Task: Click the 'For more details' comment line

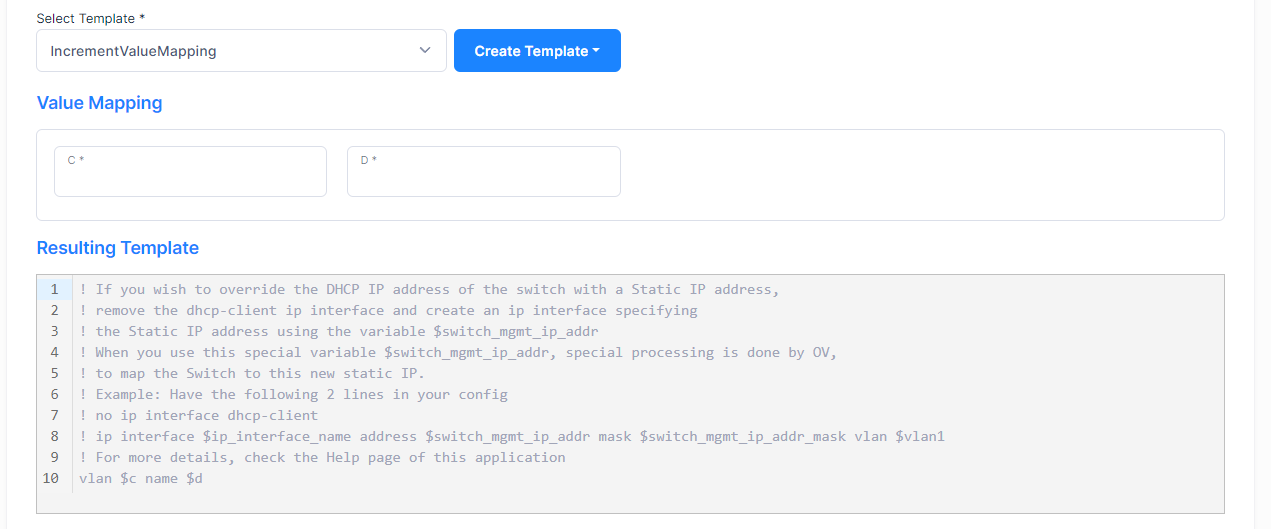Action: (330, 458)
